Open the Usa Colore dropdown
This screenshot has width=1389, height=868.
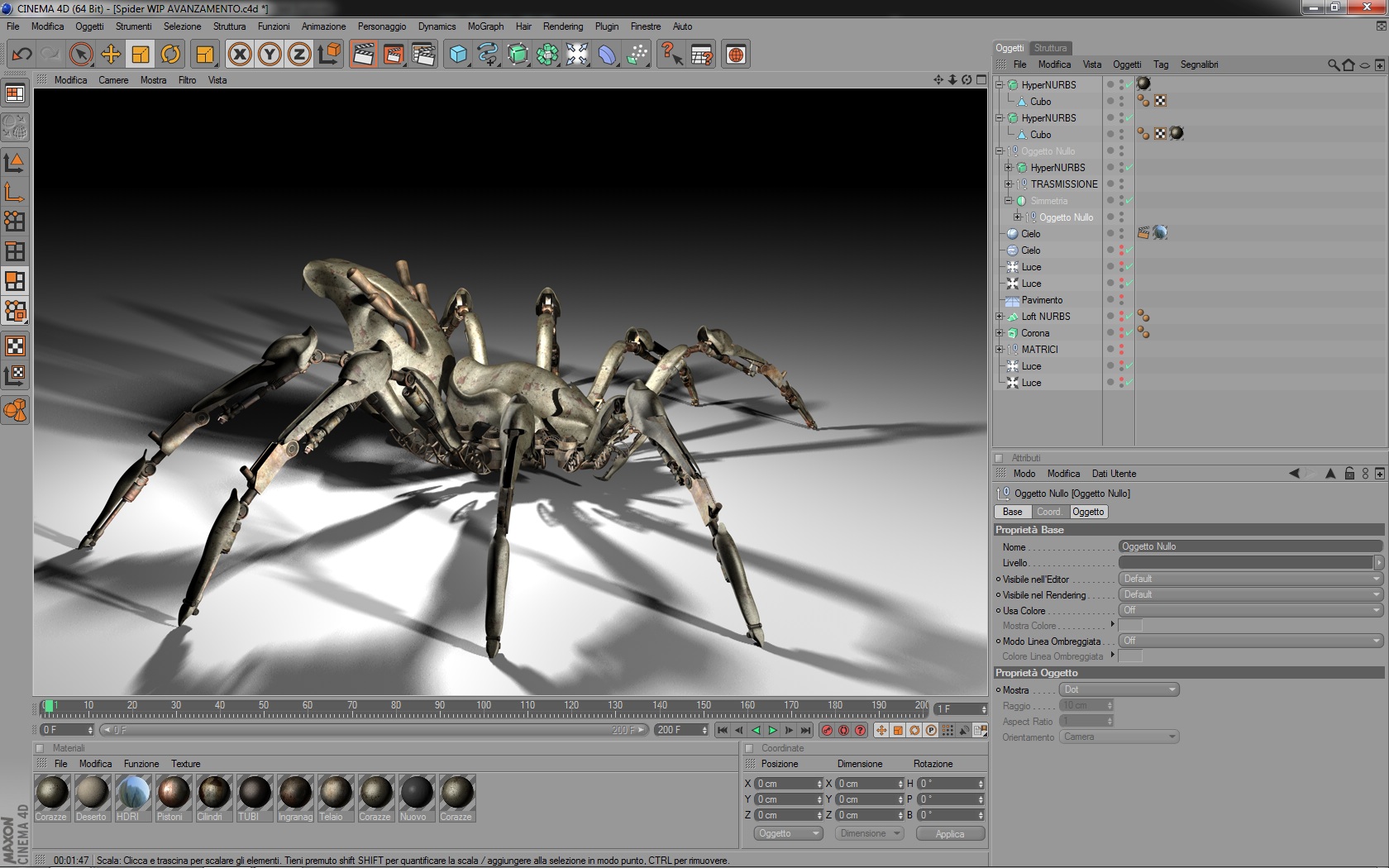[x=1249, y=610]
